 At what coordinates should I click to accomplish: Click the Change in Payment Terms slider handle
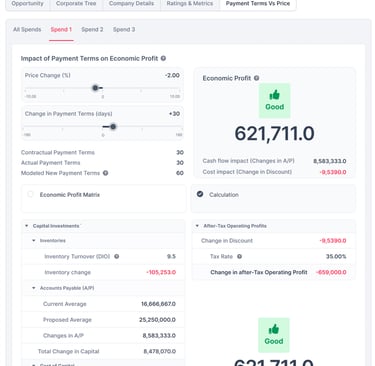point(113,127)
